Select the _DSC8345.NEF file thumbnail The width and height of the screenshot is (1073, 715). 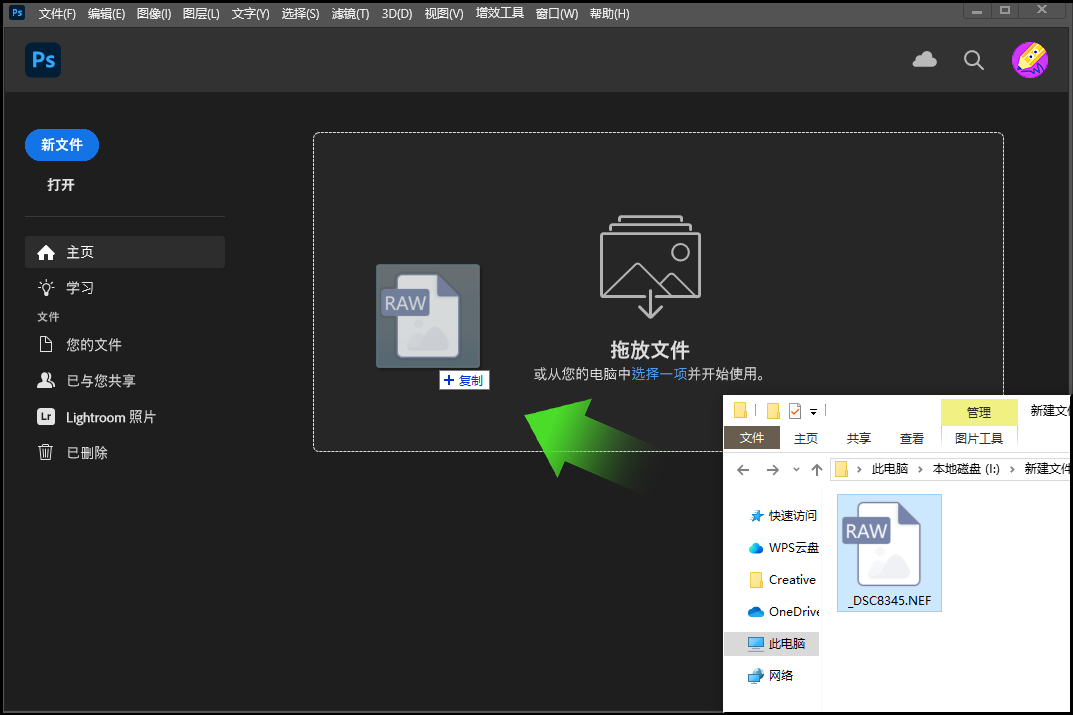tap(889, 552)
